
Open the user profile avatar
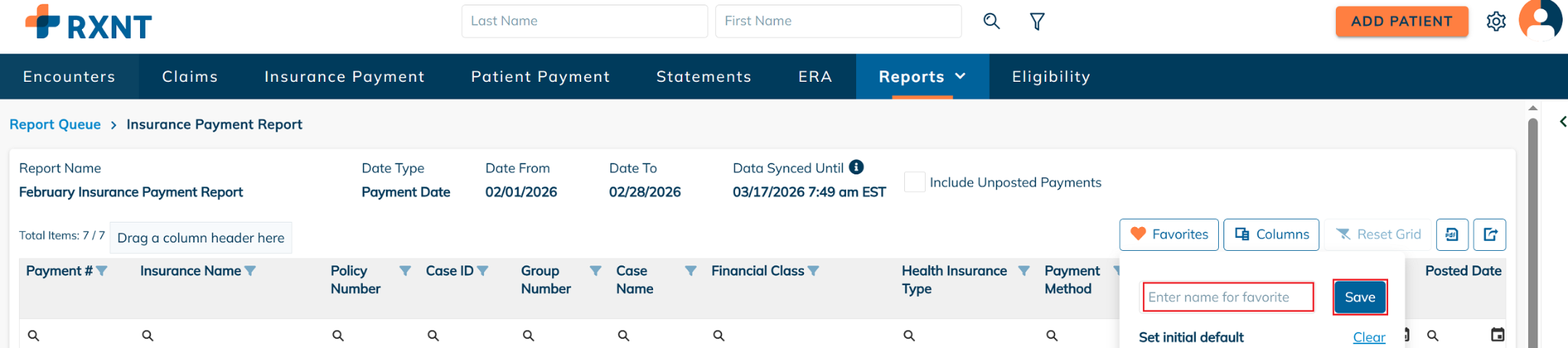(1540, 20)
